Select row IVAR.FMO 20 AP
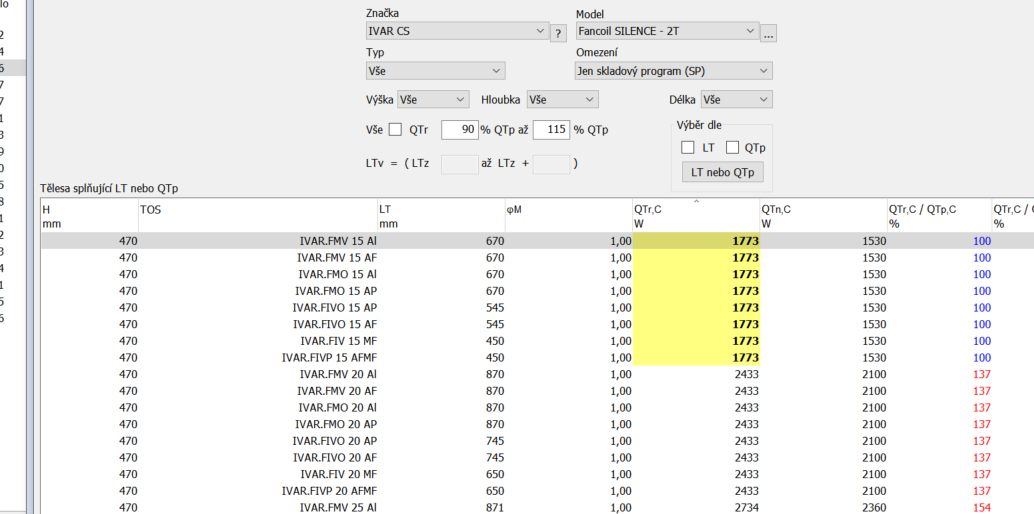Viewport: 1034px width, 514px height. (x=537, y=424)
